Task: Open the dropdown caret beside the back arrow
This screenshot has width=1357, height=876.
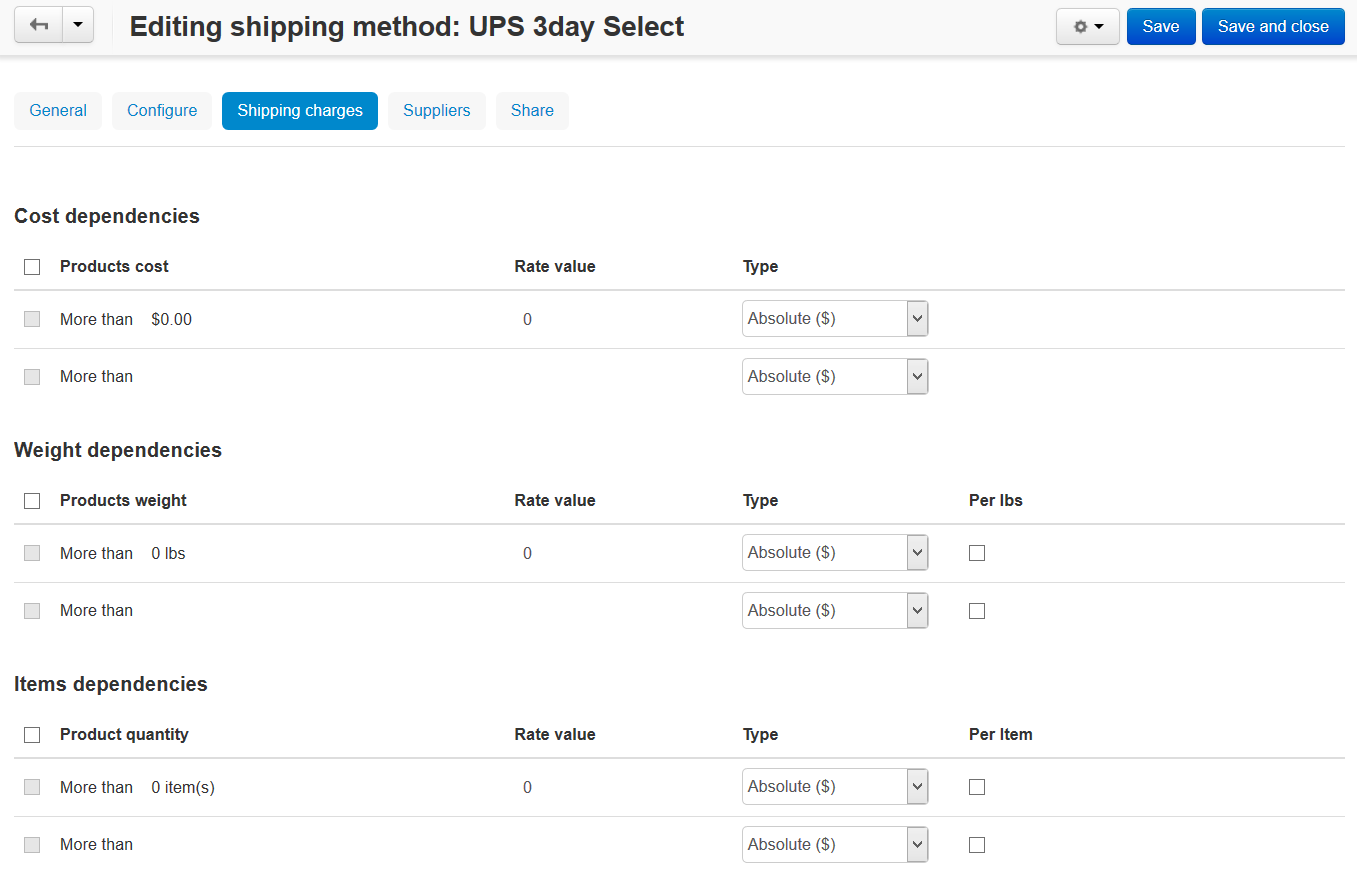Action: tap(78, 26)
